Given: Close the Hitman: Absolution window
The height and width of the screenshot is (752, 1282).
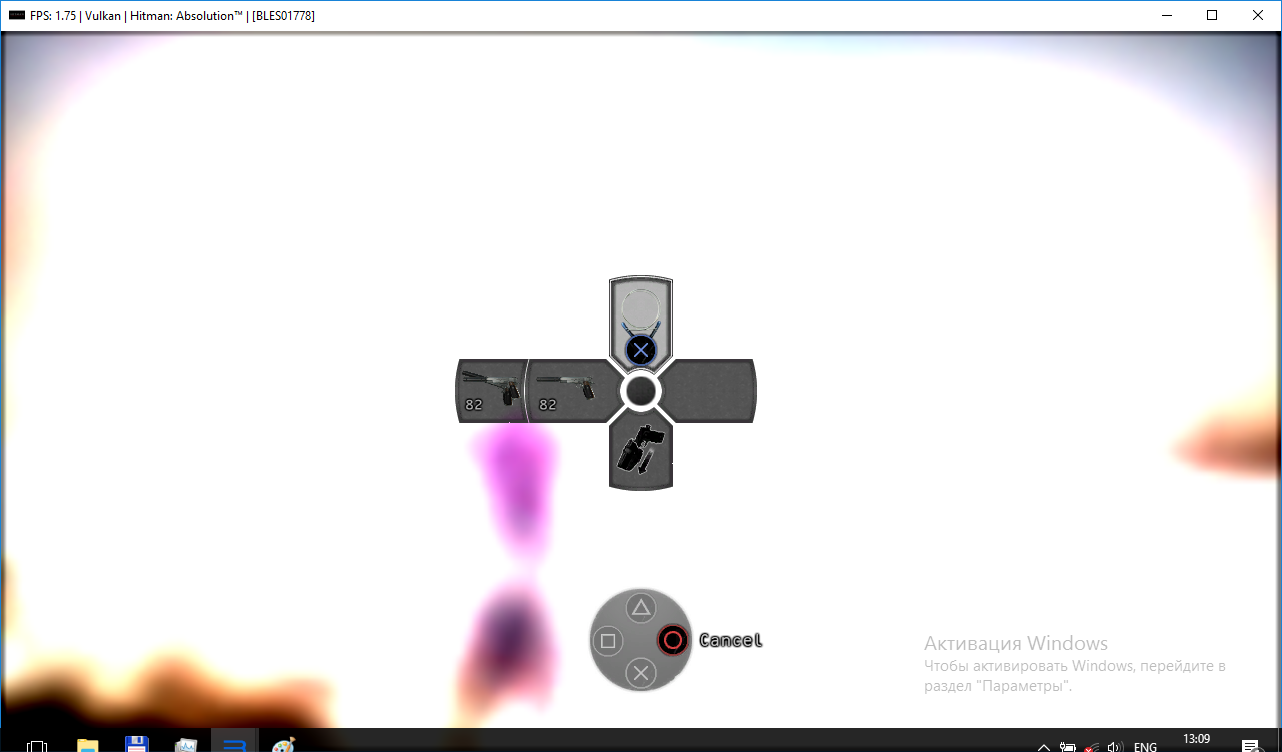Looking at the screenshot, I should pos(1258,15).
